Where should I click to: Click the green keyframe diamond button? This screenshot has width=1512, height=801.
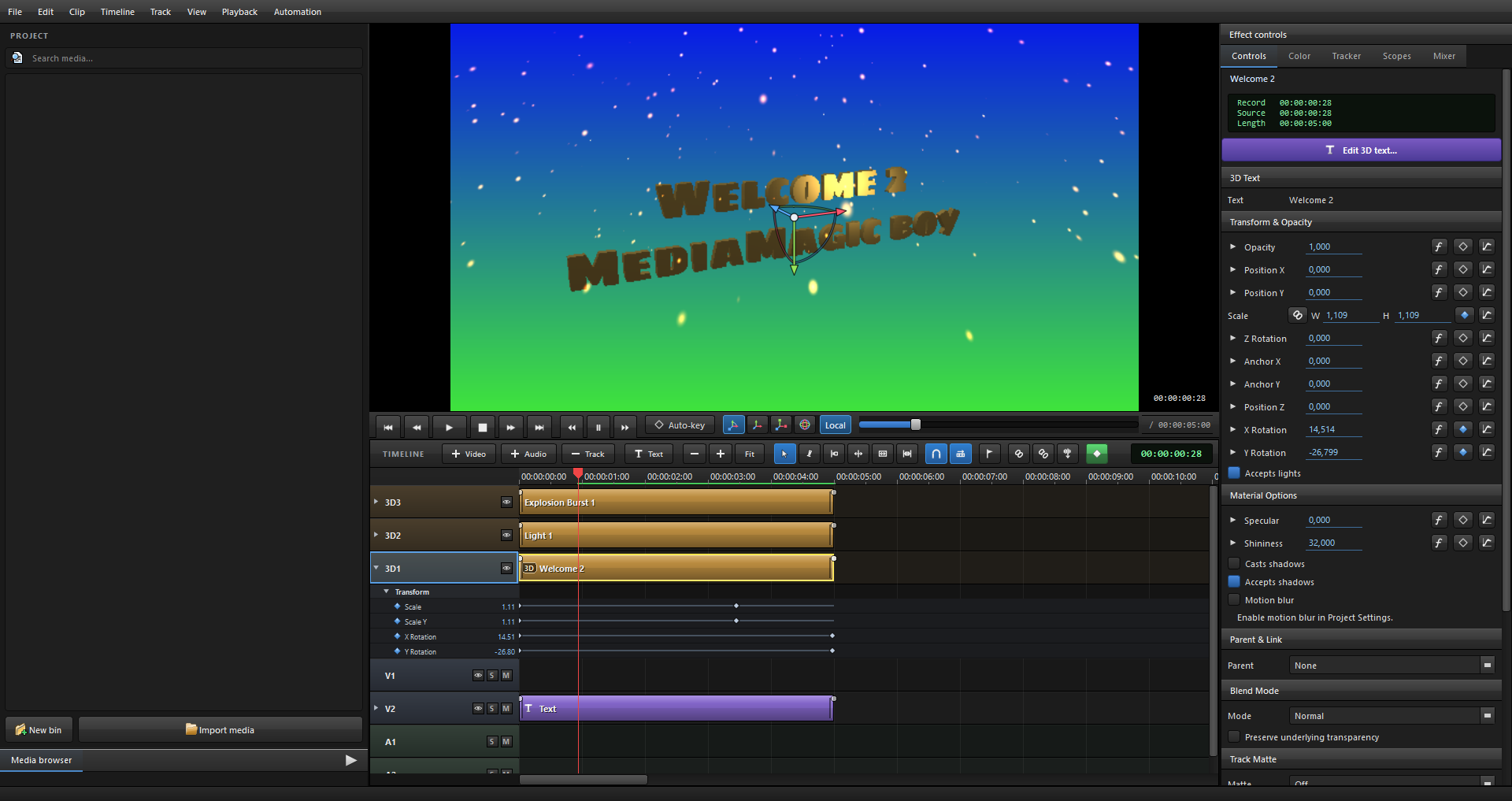point(1097,454)
